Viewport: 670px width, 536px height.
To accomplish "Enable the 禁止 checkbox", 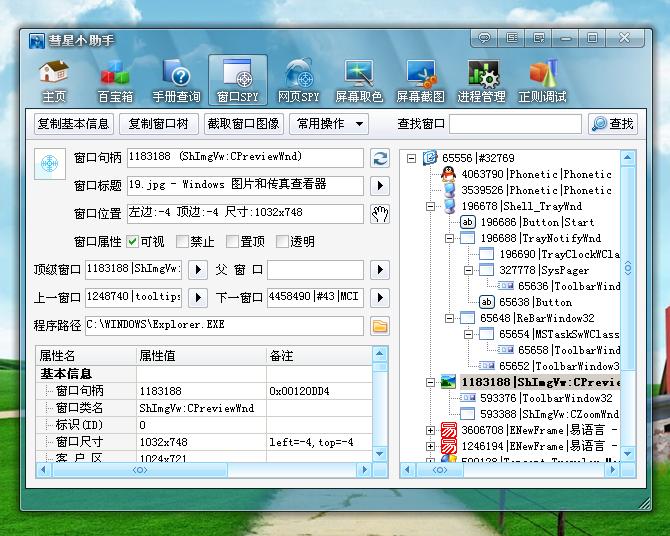I will 182,241.
